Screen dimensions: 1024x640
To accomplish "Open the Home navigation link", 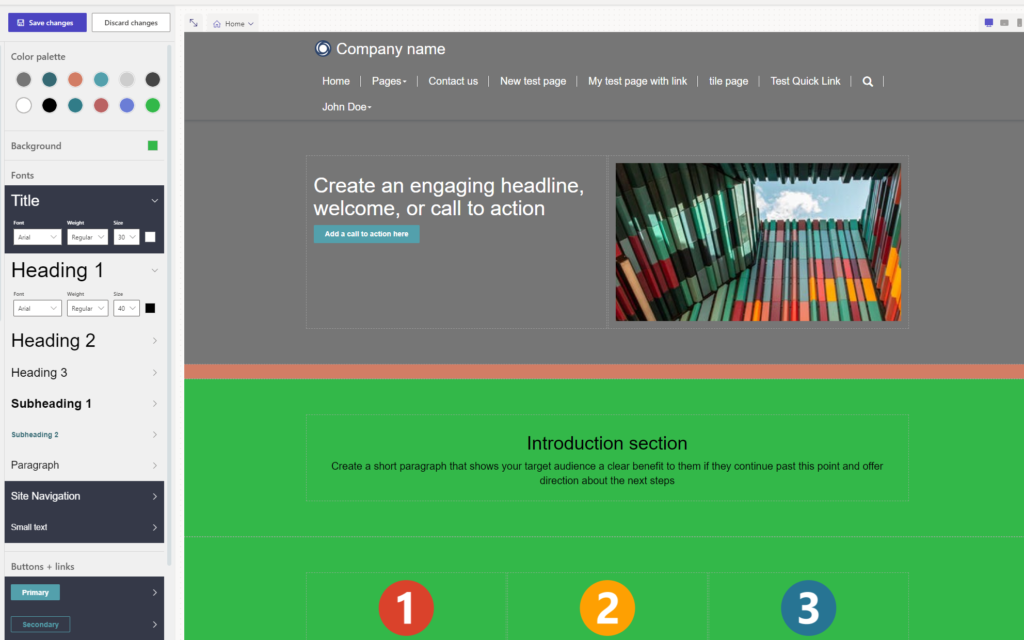I will pyautogui.click(x=336, y=82).
